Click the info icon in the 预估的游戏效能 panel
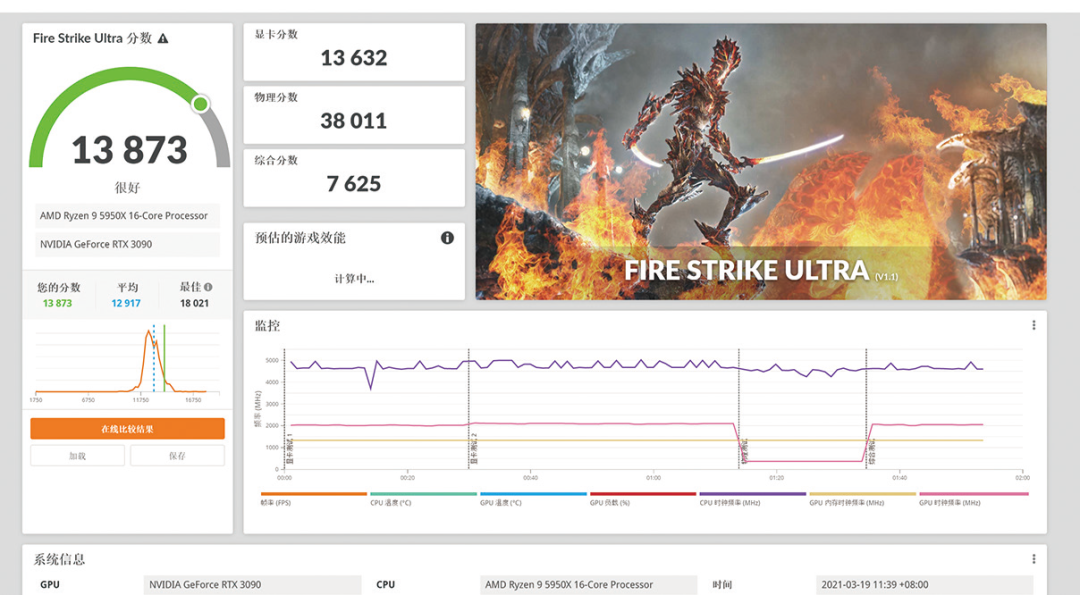This screenshot has width=1080, height=595. click(447, 238)
